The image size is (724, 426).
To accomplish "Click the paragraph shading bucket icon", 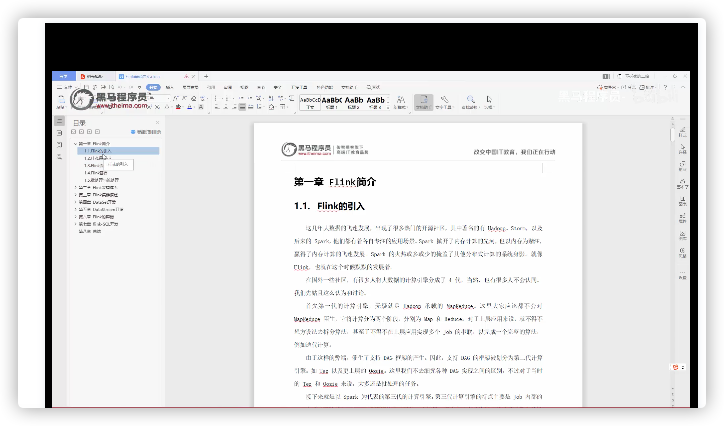I will click(x=272, y=107).
